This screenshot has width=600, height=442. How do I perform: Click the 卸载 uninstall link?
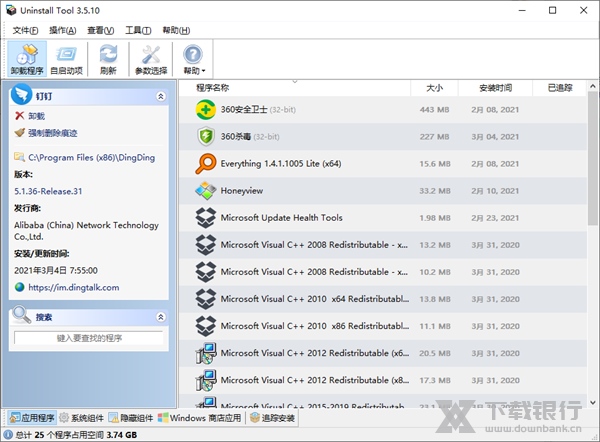click(36, 116)
